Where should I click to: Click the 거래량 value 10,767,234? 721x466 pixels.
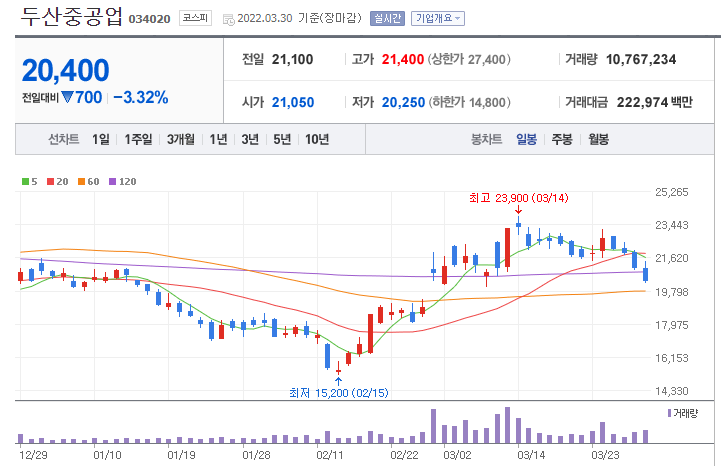click(641, 59)
